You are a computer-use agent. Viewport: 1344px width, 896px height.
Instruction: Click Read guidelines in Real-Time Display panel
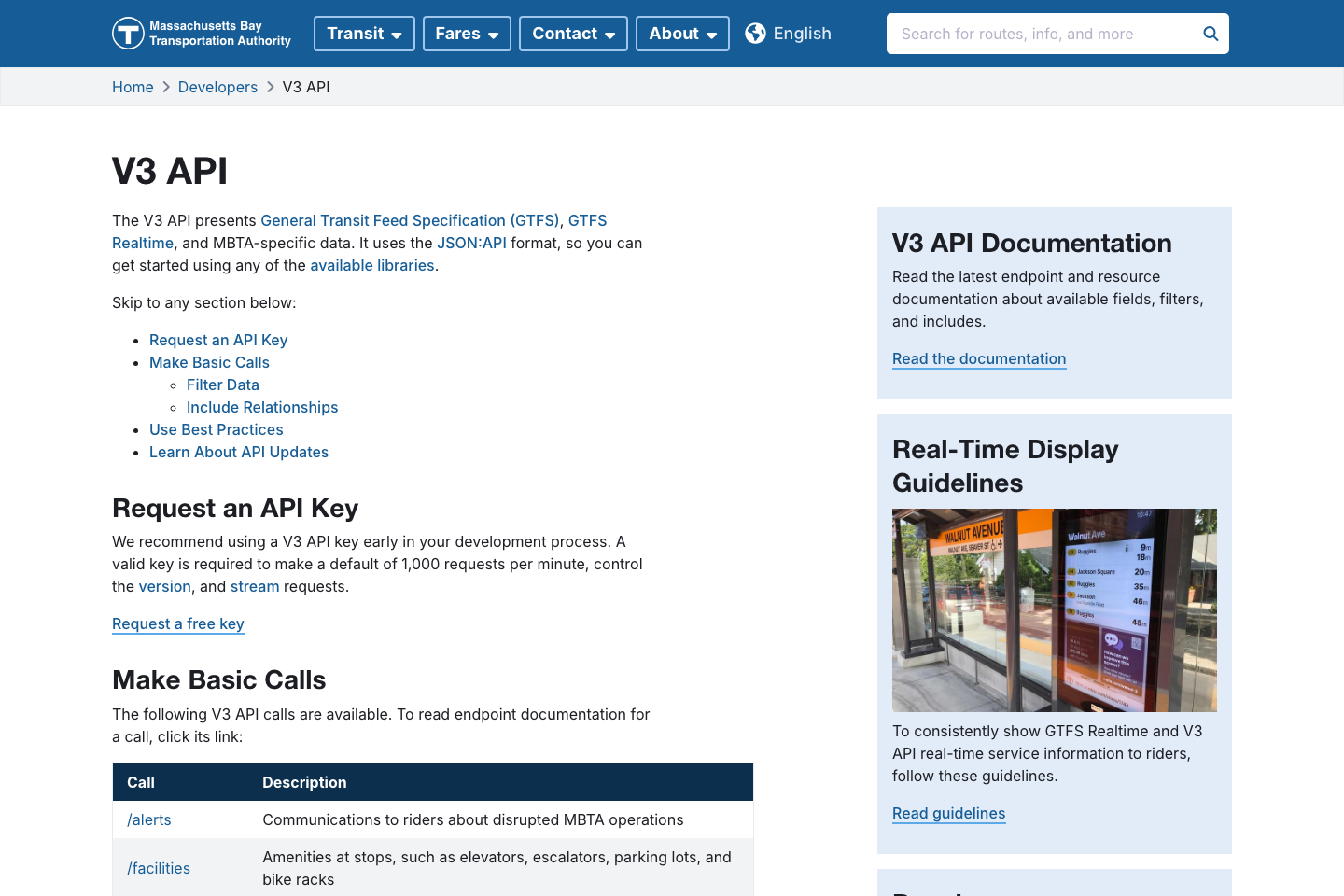pos(948,813)
